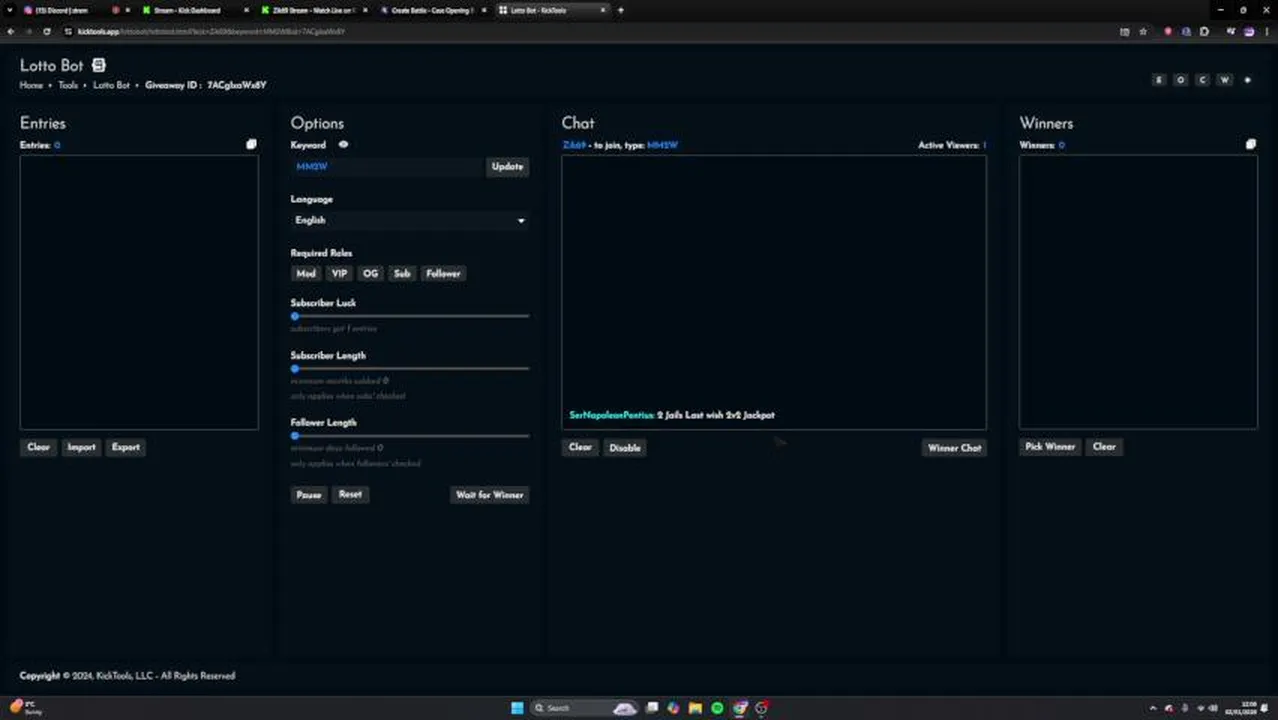Click the Reset button in Options
1278x720 pixels.
[x=350, y=494]
